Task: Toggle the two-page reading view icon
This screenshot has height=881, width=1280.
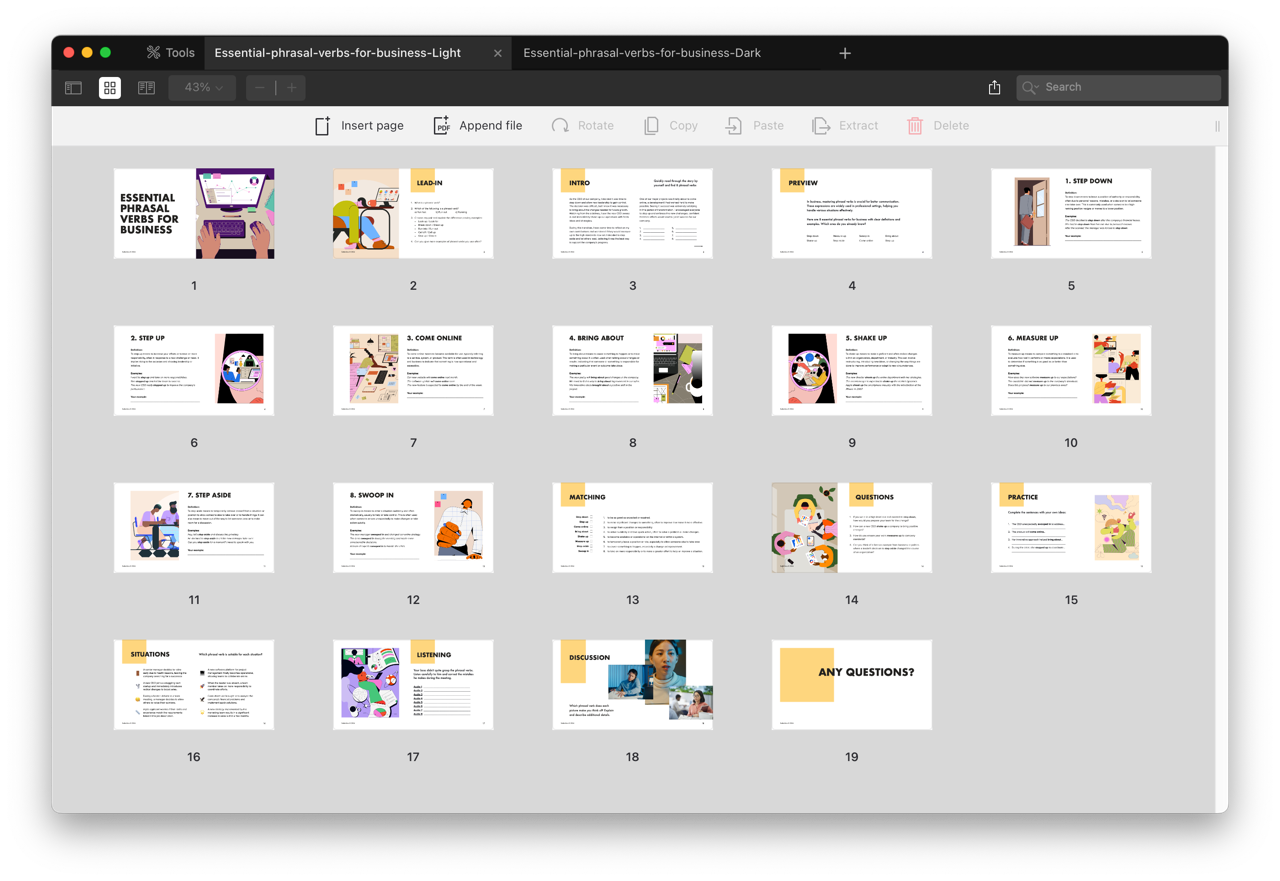Action: coord(146,88)
